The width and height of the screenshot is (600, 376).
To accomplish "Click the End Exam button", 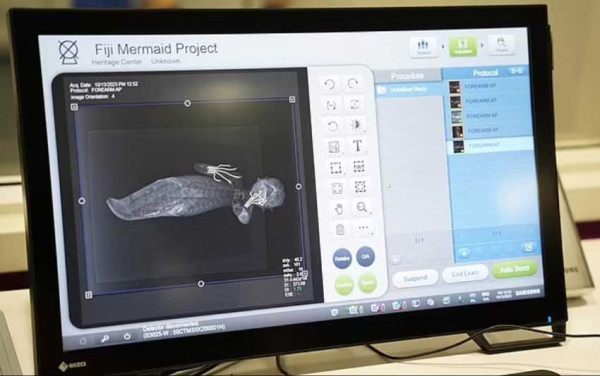I will [x=465, y=273].
